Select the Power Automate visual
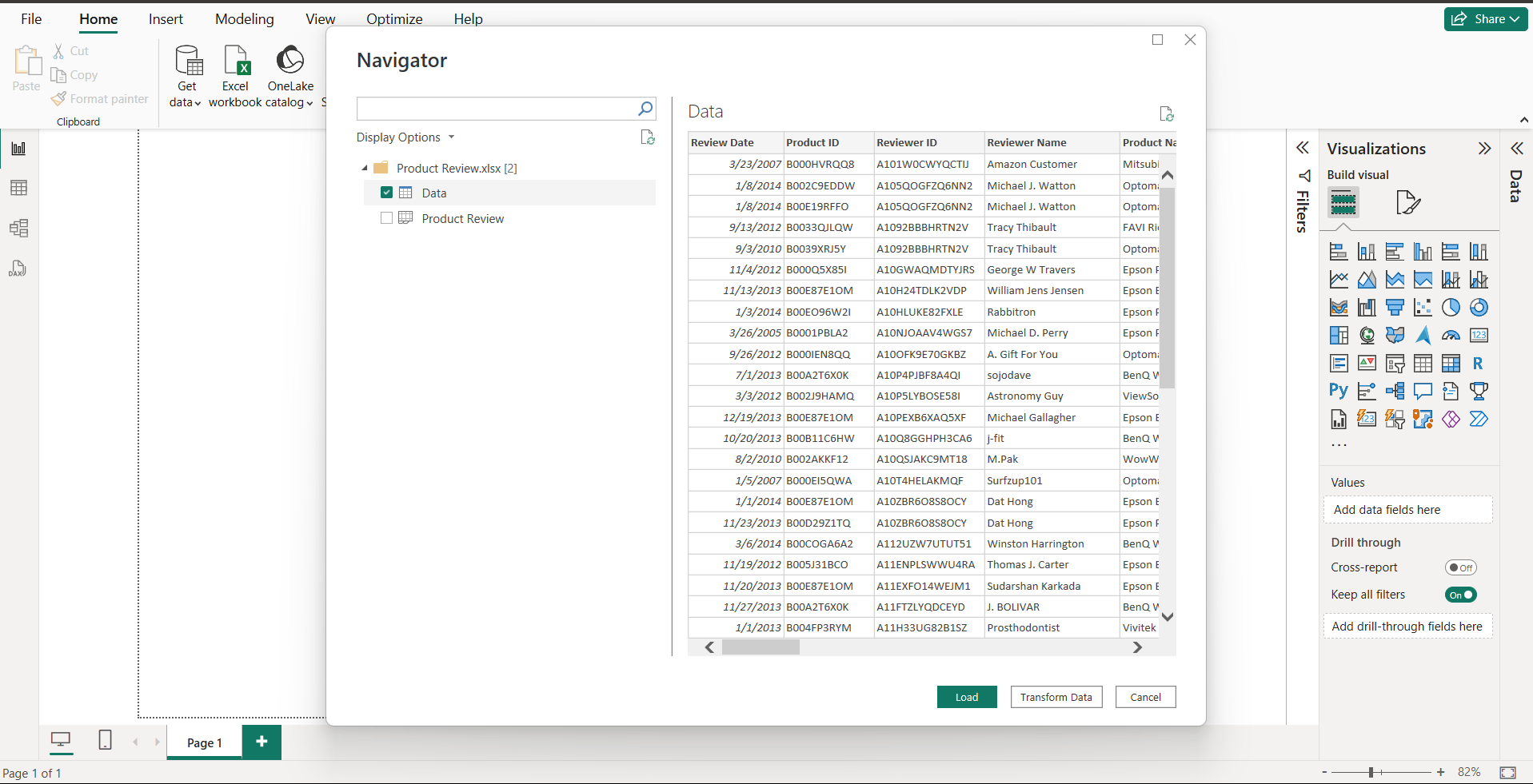 (x=1479, y=419)
